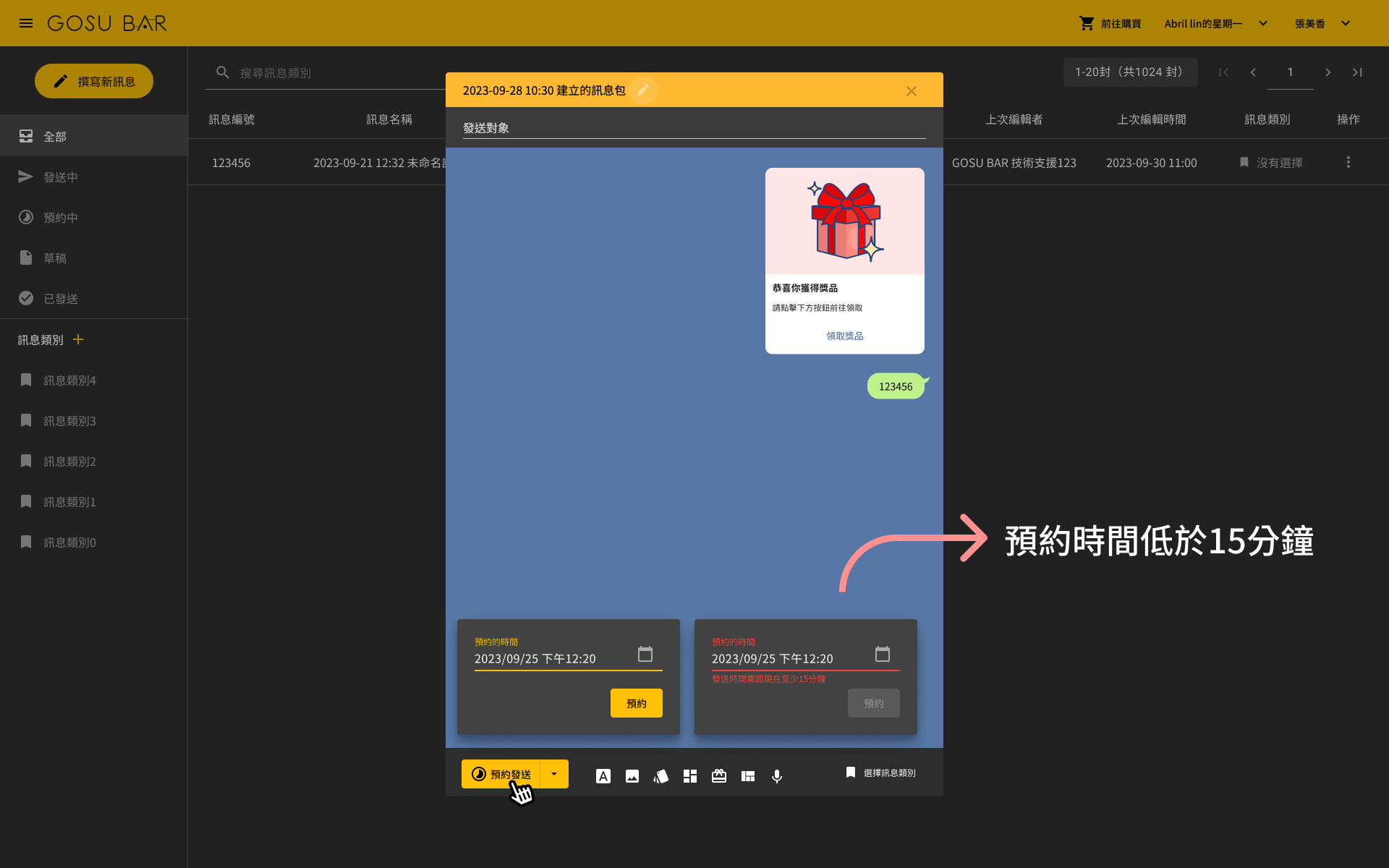Click the table layout icon in toolbar
This screenshot has height=868, width=1389.
coord(748,776)
